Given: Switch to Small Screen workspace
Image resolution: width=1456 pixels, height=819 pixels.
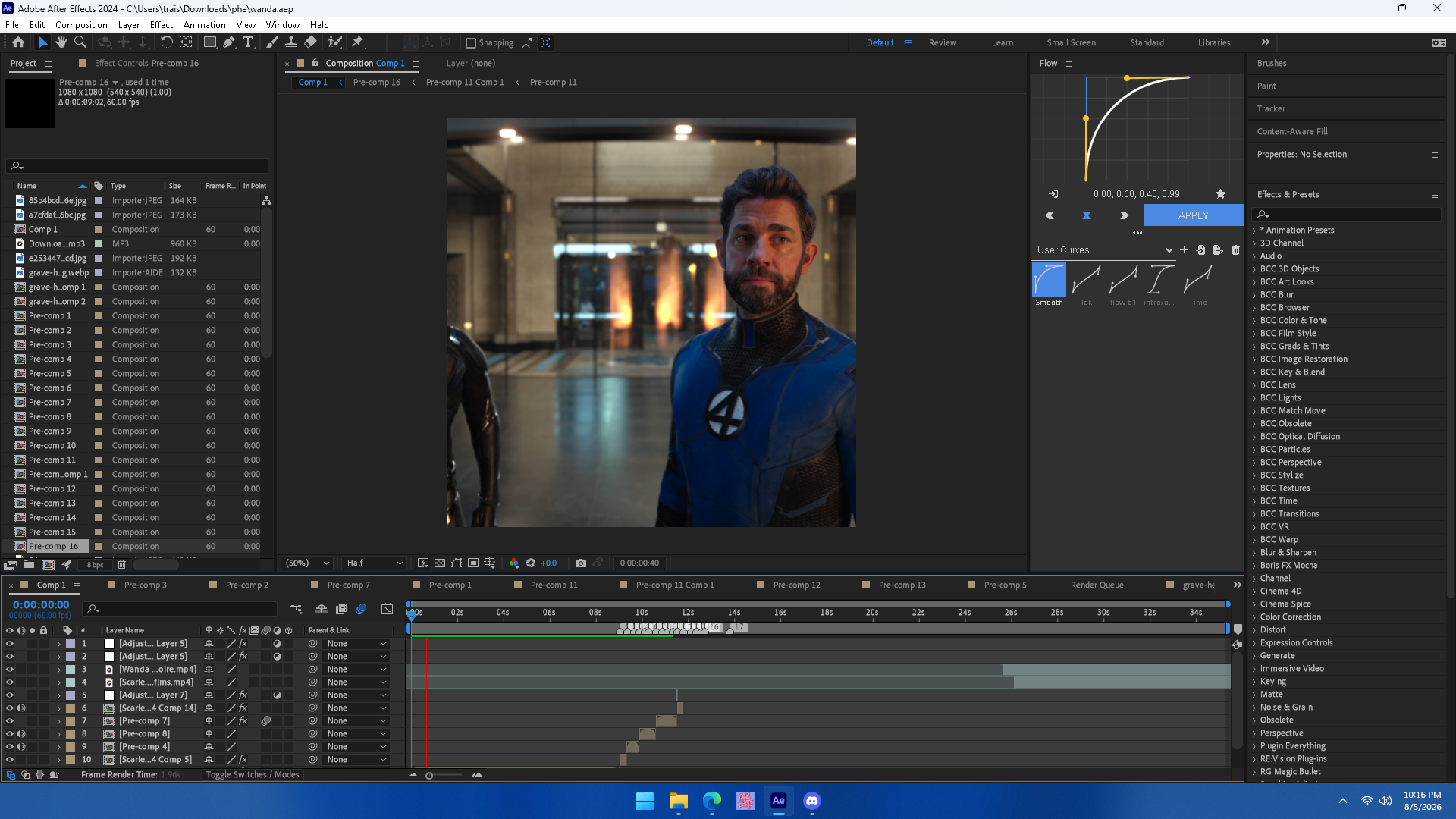Looking at the screenshot, I should (1071, 43).
